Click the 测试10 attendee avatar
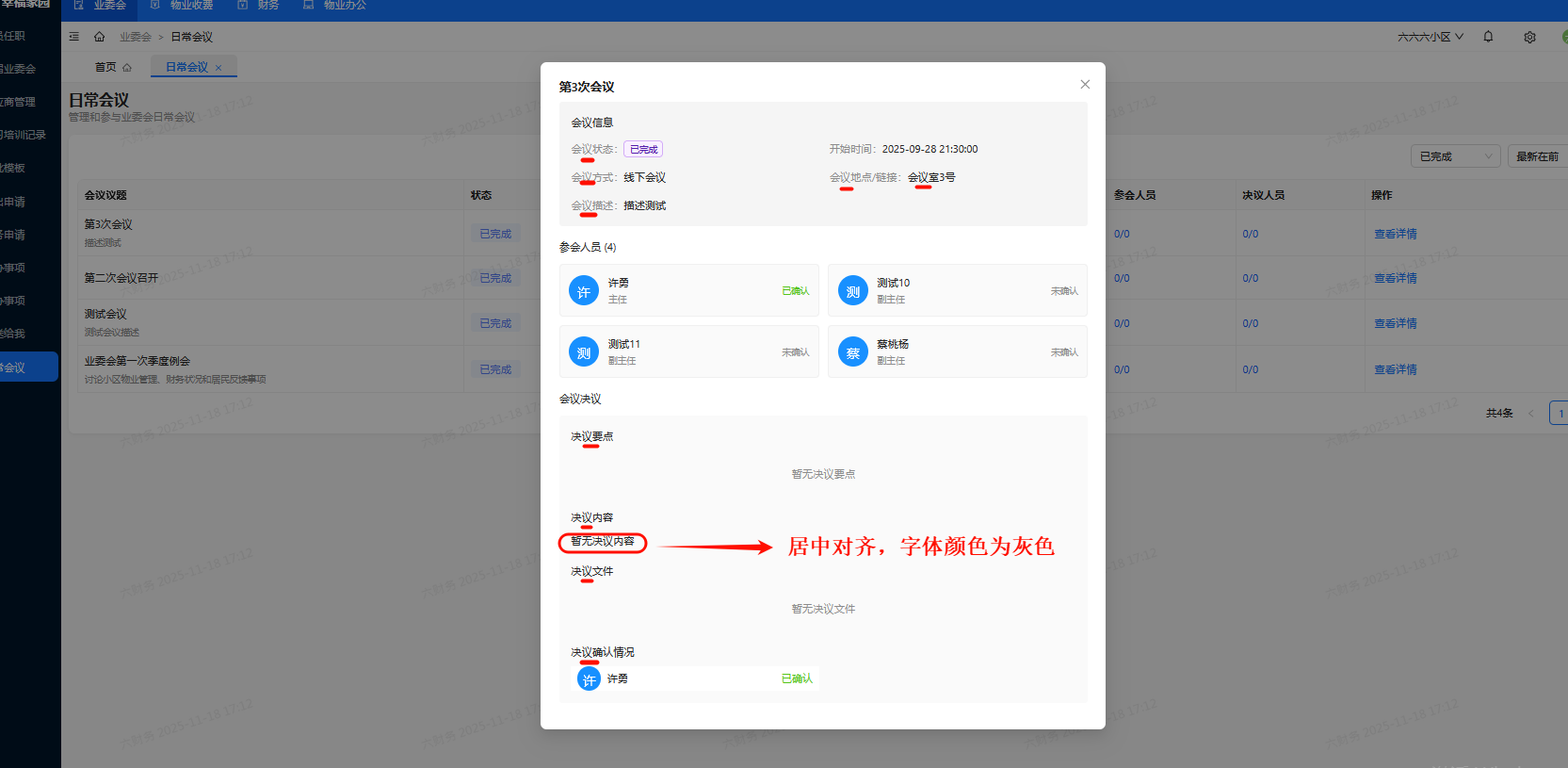Image resolution: width=1568 pixels, height=768 pixels. [852, 291]
